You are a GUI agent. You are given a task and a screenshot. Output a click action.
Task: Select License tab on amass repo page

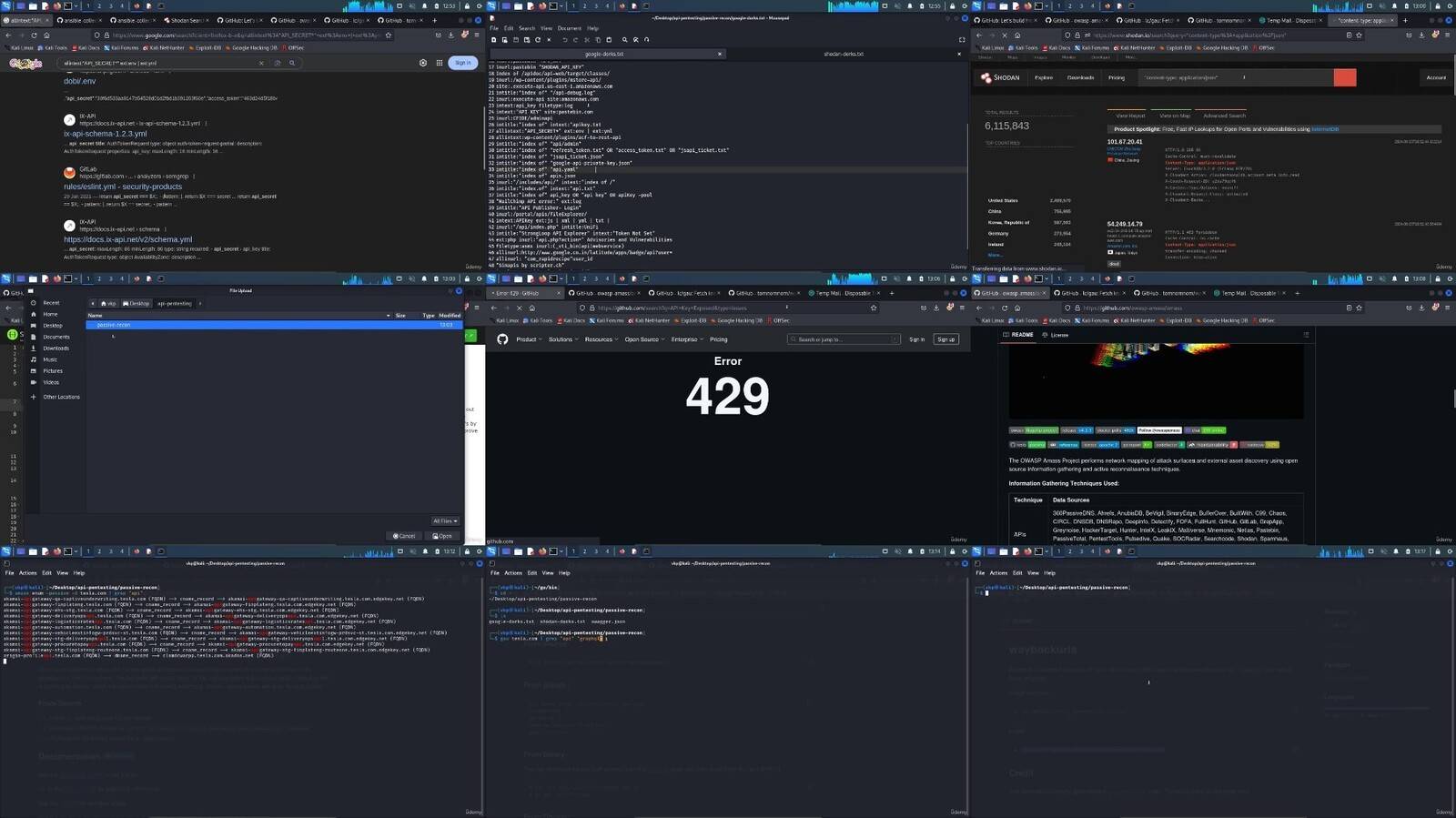1056,335
